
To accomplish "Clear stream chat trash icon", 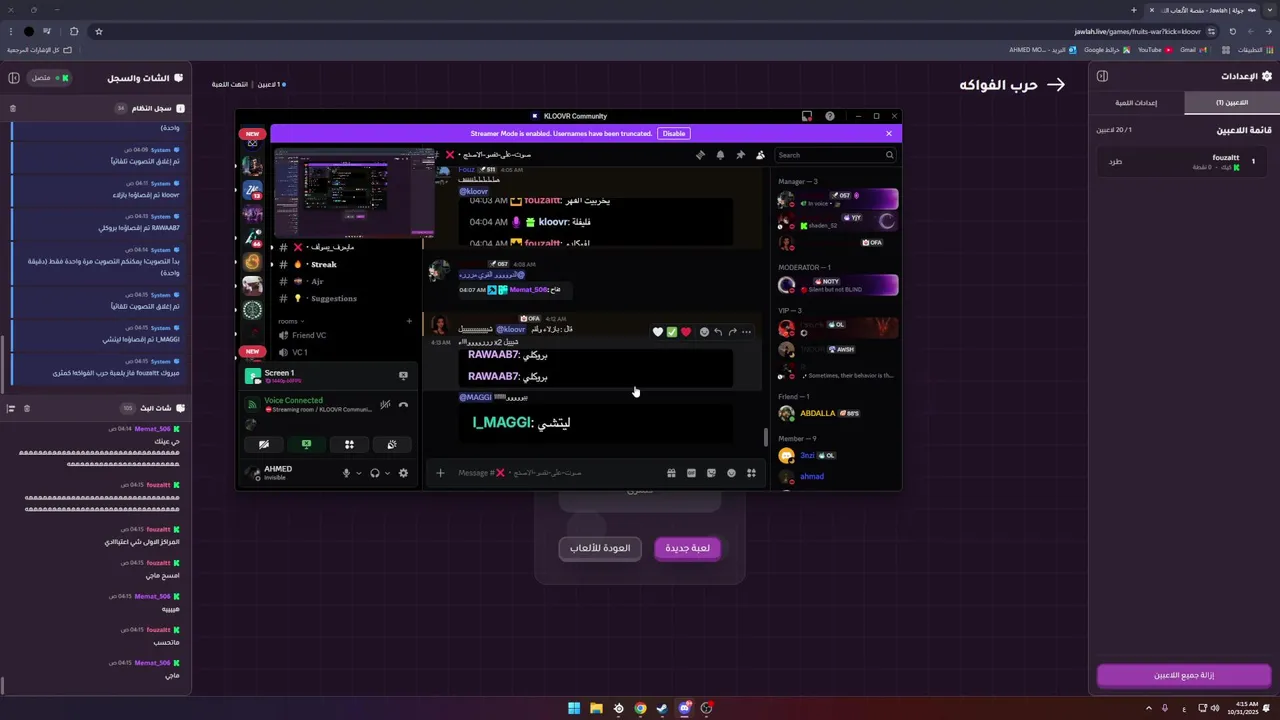I will 27,408.
